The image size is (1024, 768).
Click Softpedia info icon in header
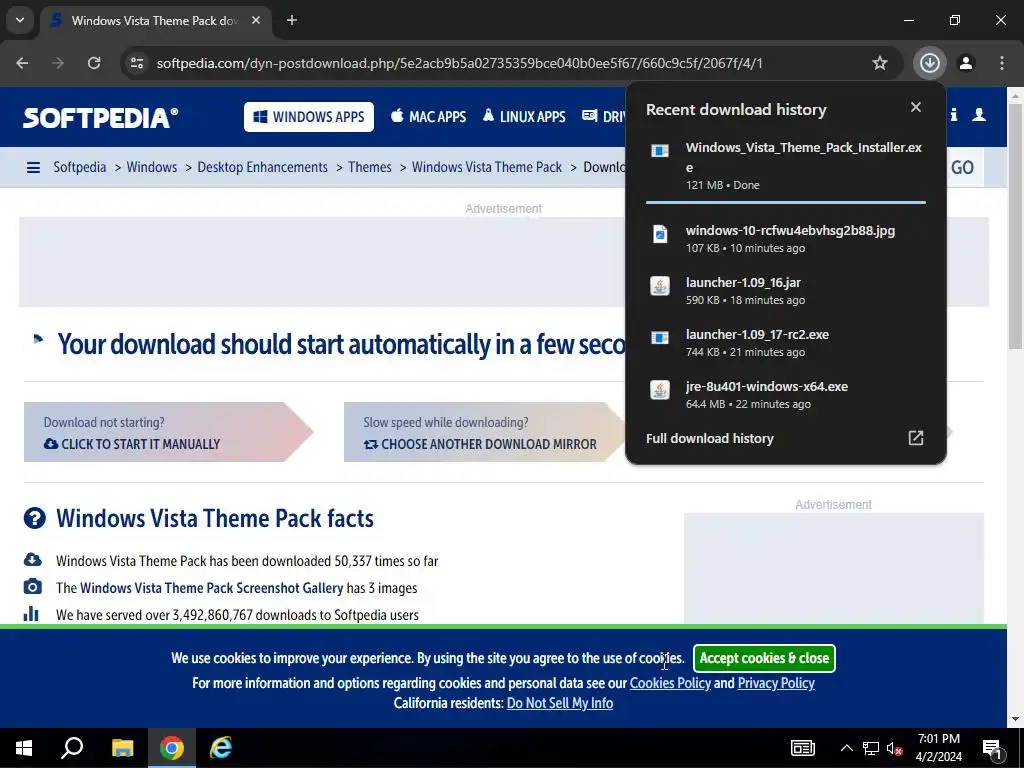(954, 115)
